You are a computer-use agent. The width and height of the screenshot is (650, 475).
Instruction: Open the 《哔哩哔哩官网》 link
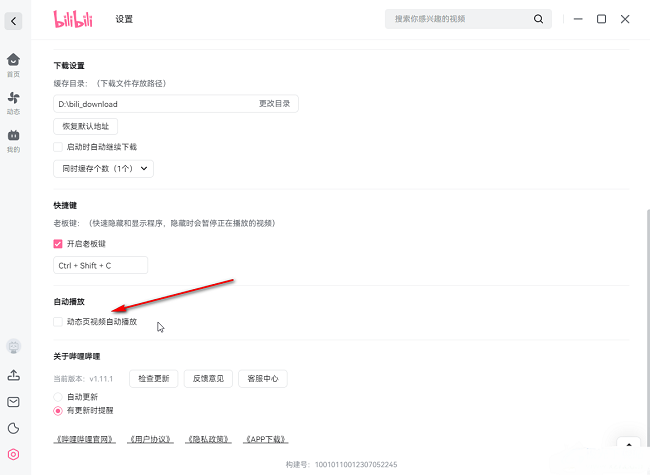point(85,439)
